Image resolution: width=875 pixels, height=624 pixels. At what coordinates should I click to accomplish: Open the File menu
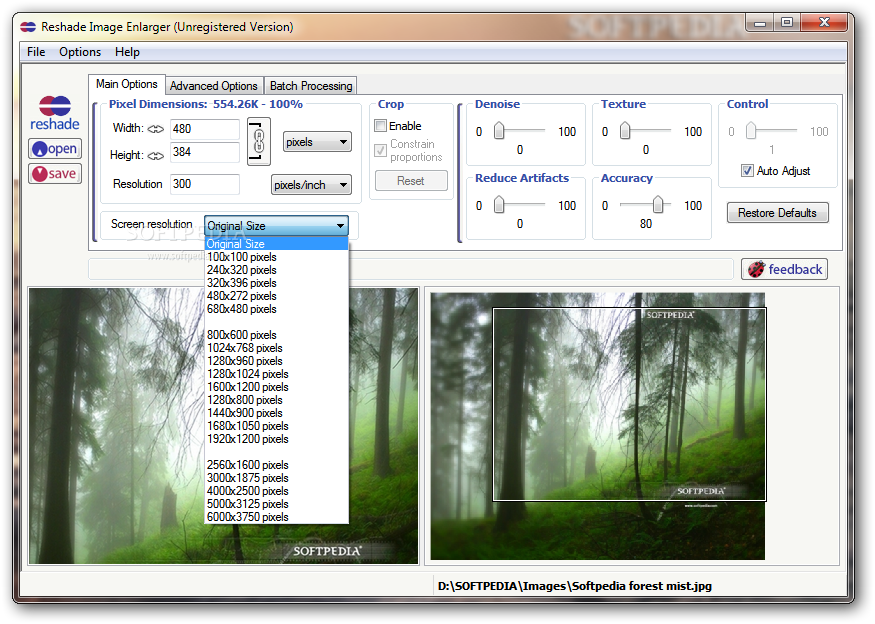point(36,52)
